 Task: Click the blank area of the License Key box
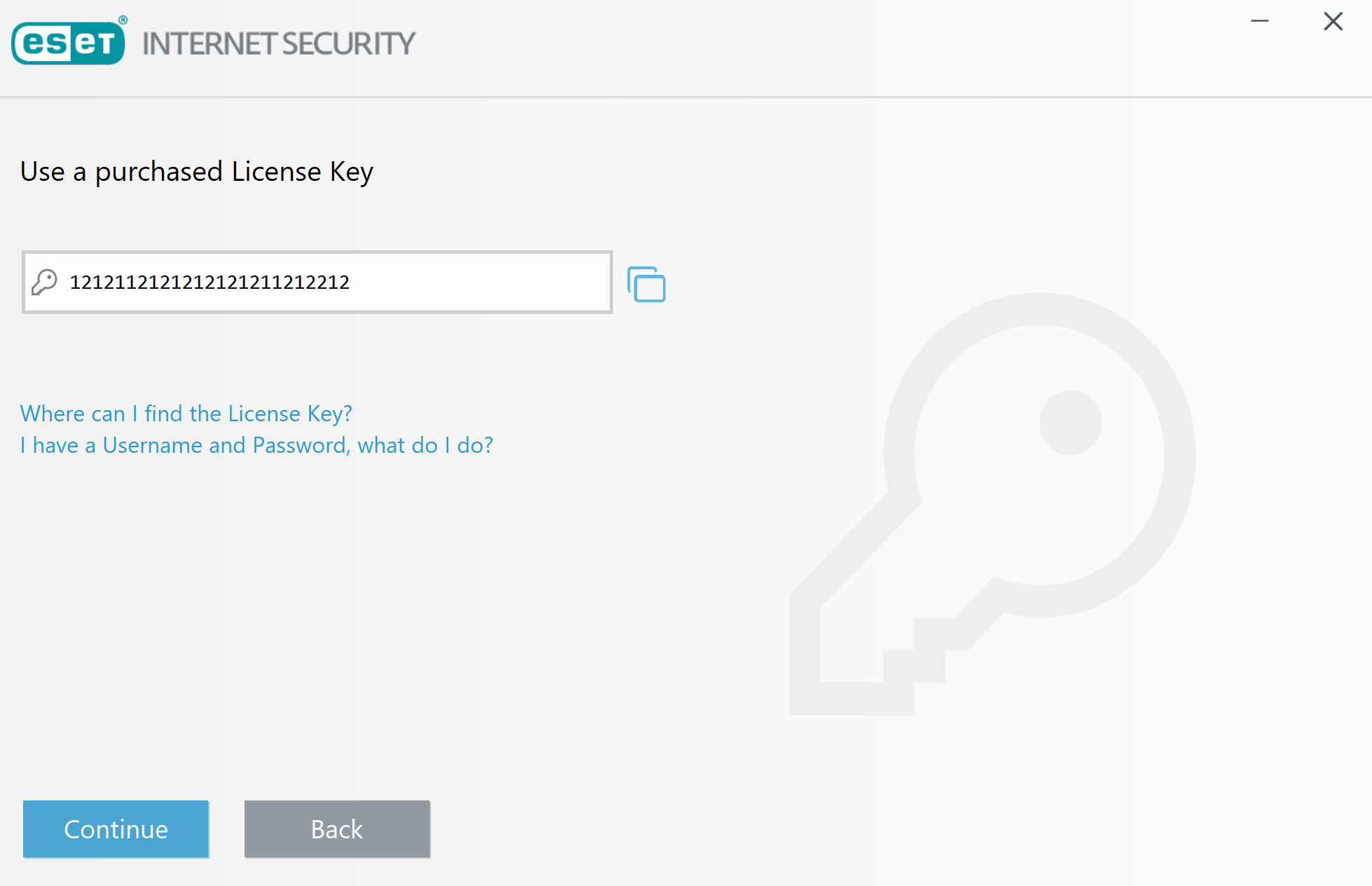480,282
